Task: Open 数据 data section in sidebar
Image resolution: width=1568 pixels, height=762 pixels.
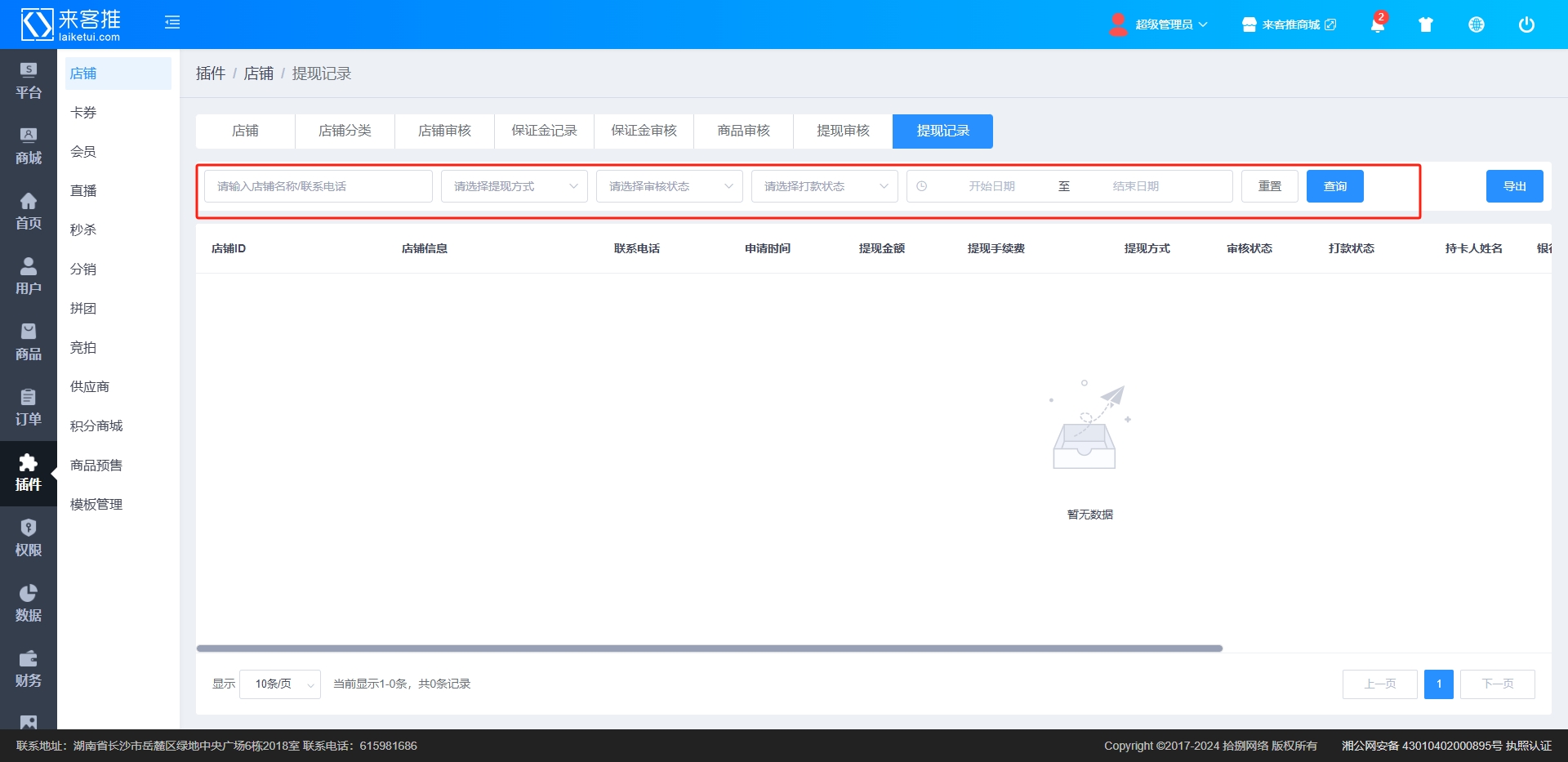Action: (29, 604)
